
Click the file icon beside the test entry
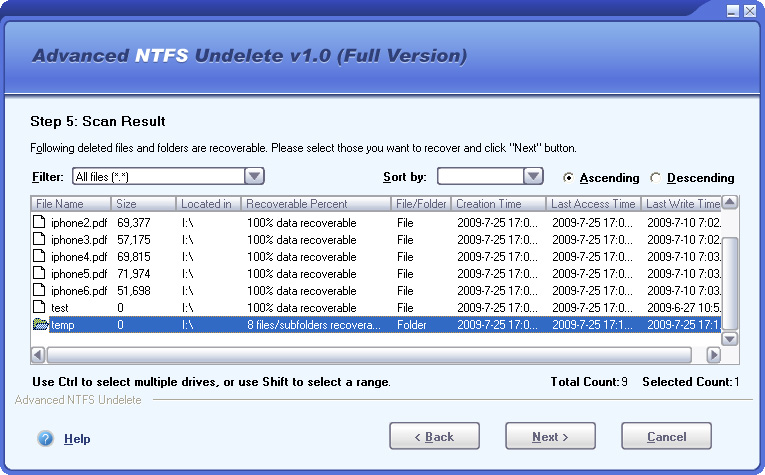click(39, 308)
